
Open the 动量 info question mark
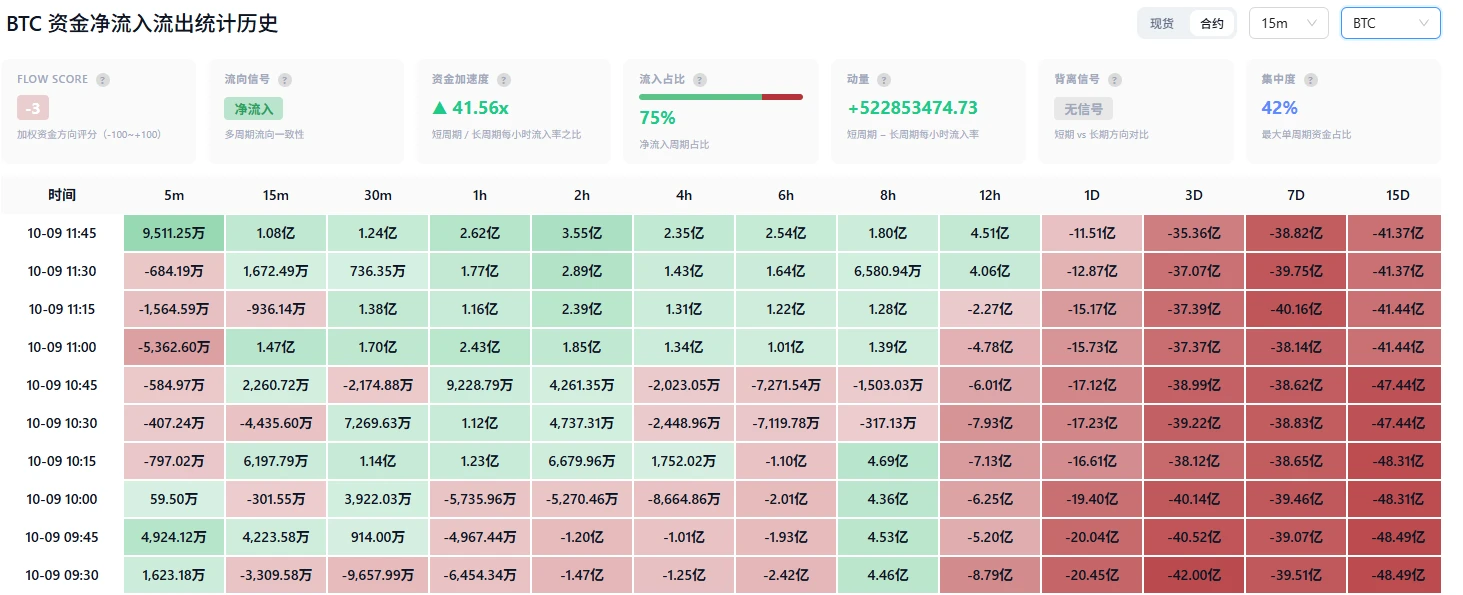point(884,80)
